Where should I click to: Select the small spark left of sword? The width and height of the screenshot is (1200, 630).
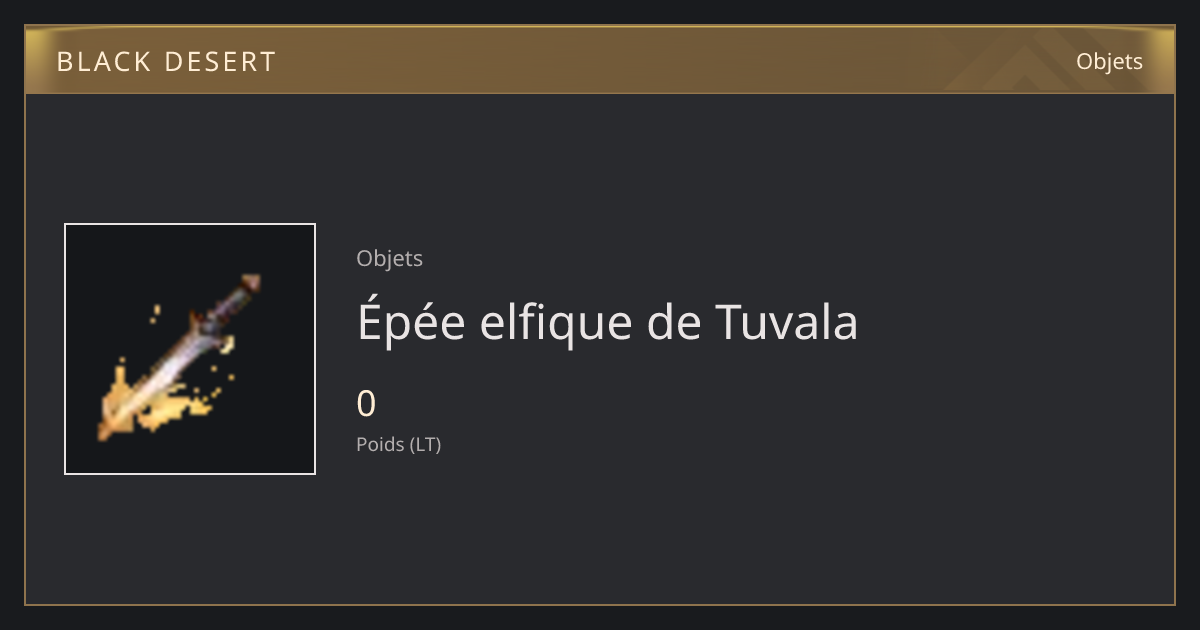click(x=155, y=313)
